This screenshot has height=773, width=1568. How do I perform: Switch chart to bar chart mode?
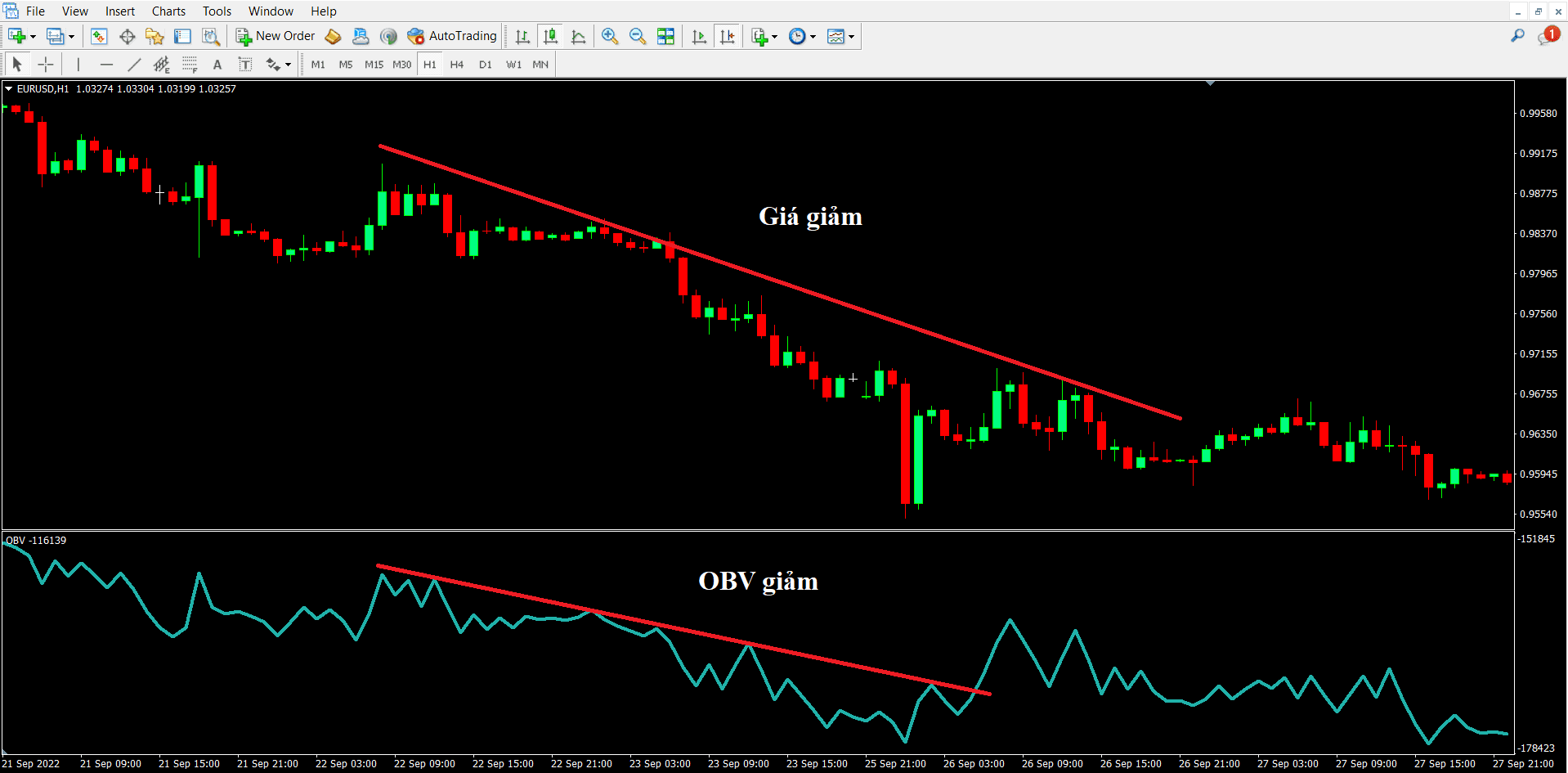[x=523, y=36]
